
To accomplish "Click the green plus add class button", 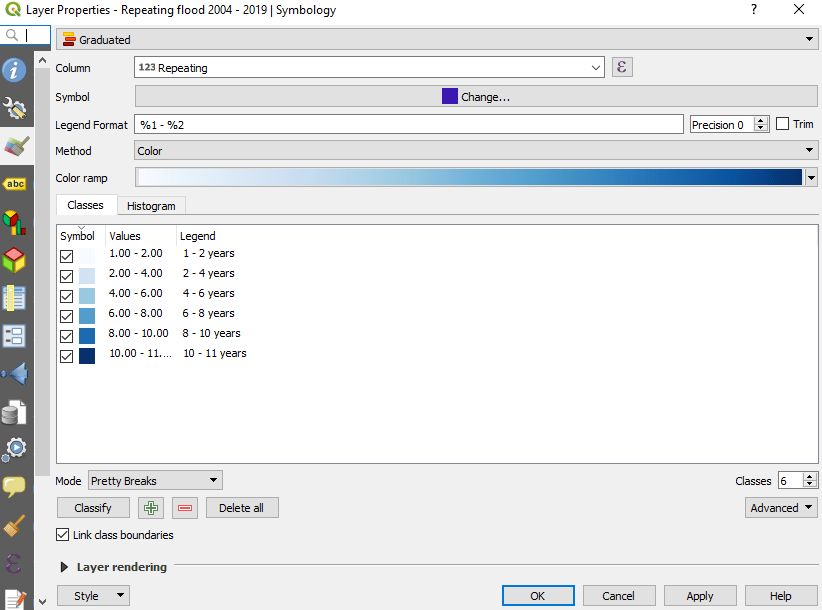I will click(151, 508).
